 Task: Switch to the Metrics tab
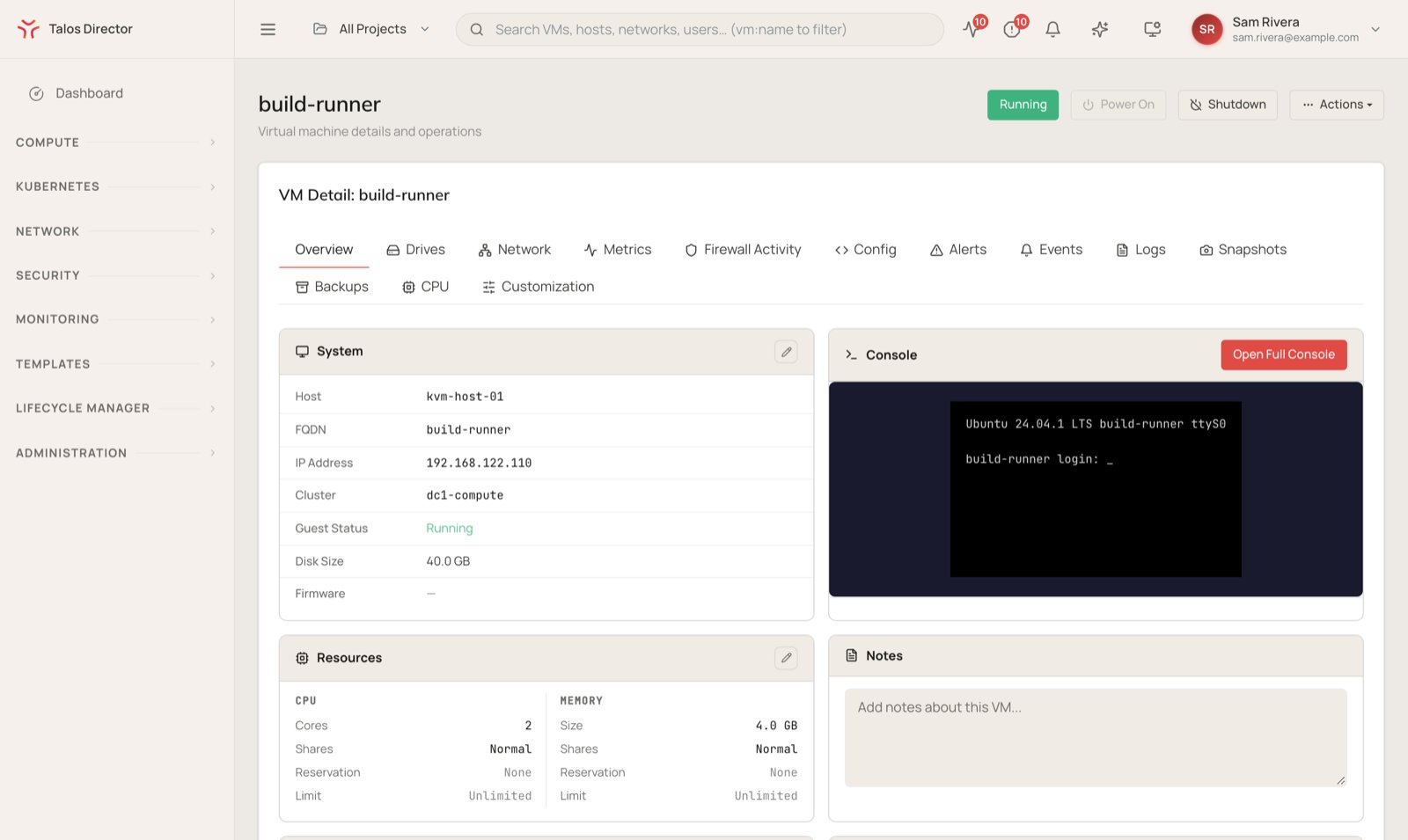pyautogui.click(x=618, y=250)
